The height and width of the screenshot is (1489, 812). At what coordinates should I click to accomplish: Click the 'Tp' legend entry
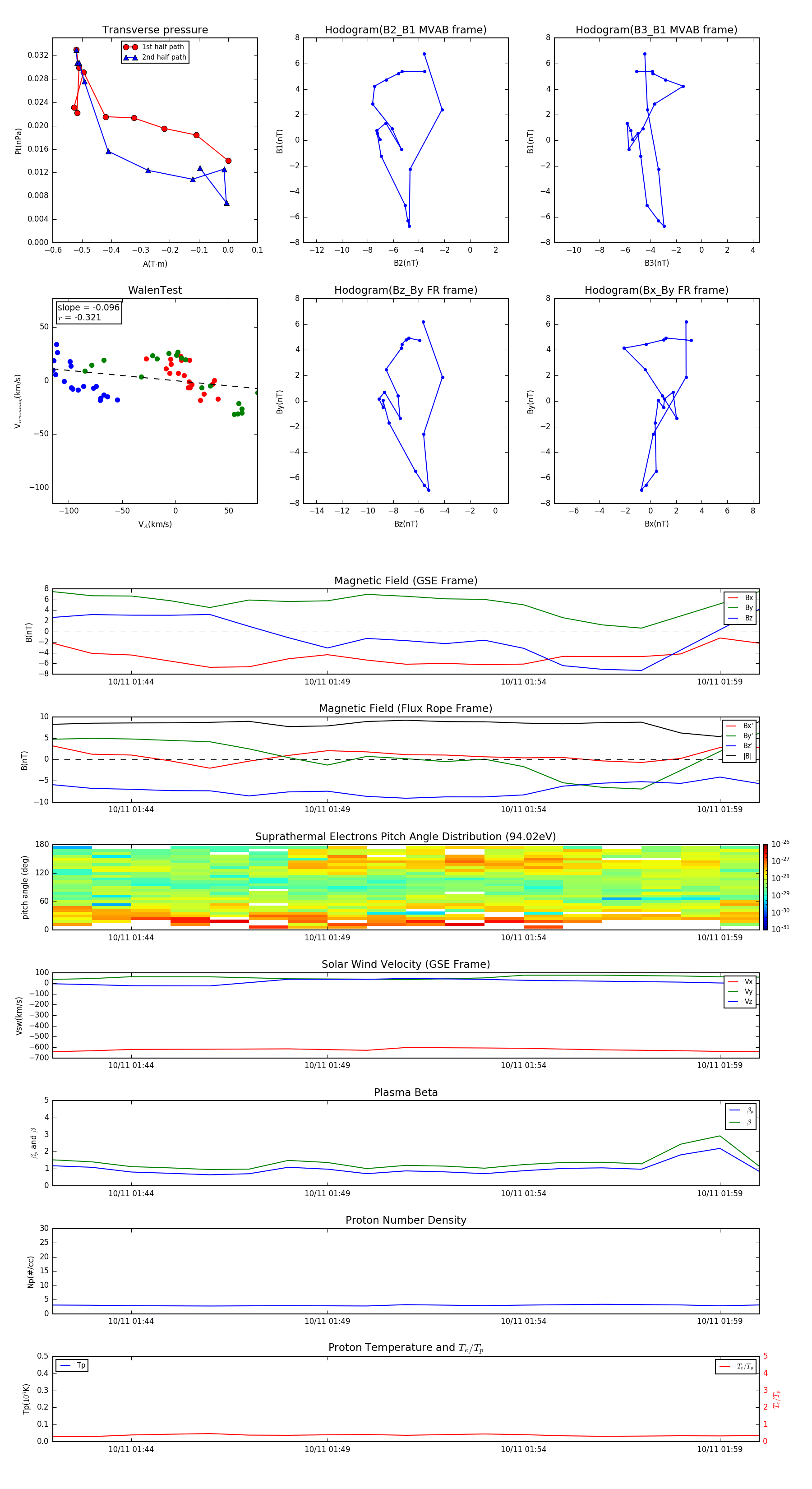(72, 1366)
